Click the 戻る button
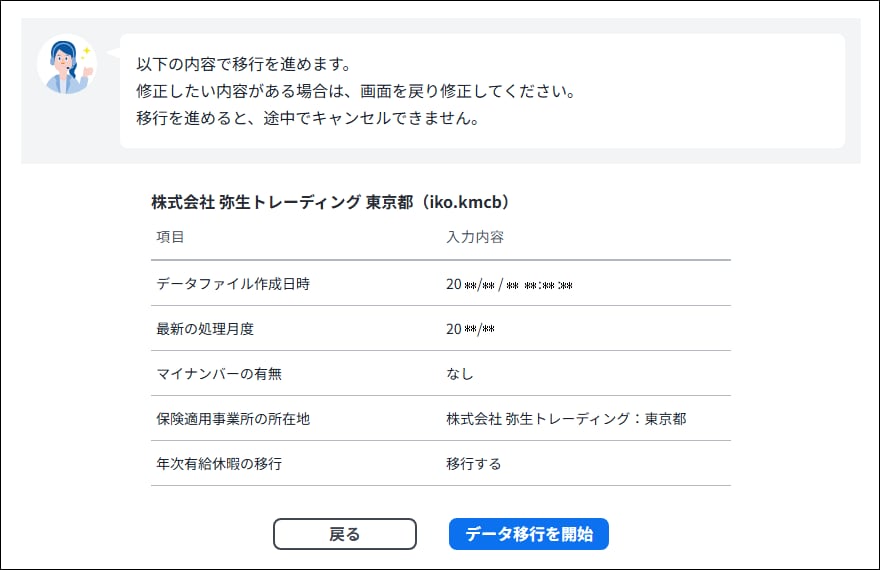This screenshot has width=880, height=570. click(x=345, y=534)
